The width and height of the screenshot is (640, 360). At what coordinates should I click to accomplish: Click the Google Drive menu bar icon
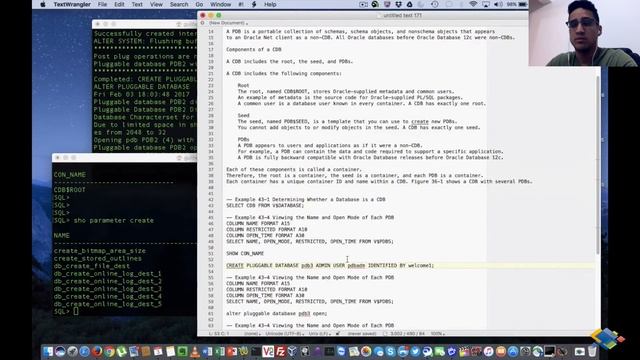(409, 4)
